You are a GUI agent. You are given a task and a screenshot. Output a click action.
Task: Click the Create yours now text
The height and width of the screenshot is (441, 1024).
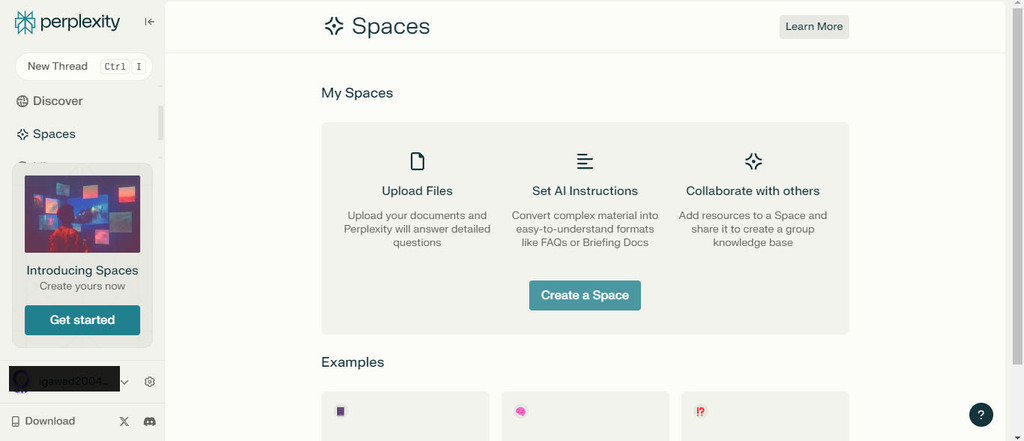click(x=82, y=286)
